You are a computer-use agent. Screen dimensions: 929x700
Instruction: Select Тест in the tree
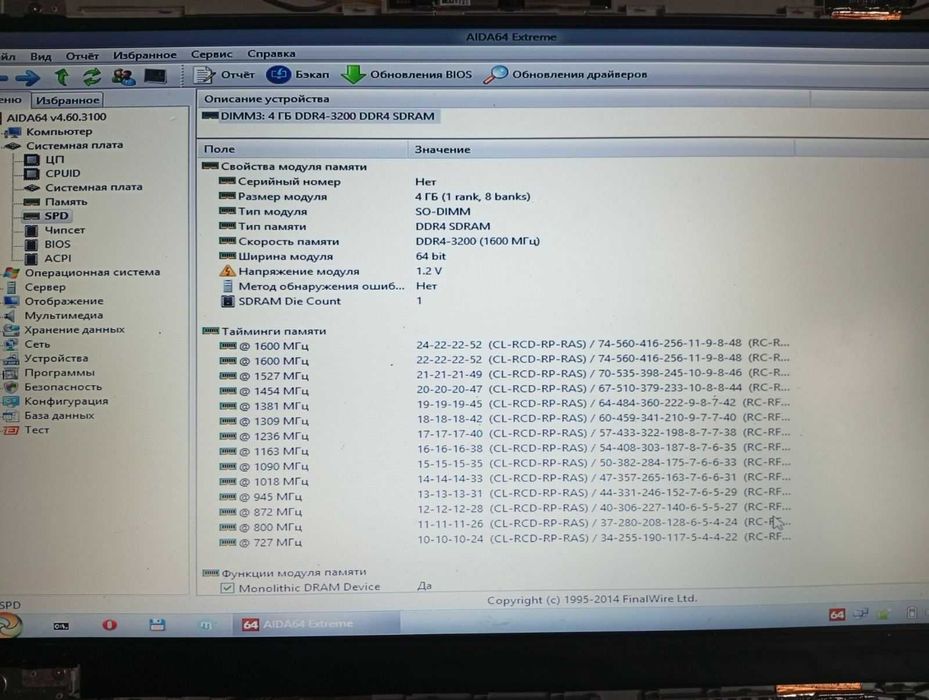[36, 430]
